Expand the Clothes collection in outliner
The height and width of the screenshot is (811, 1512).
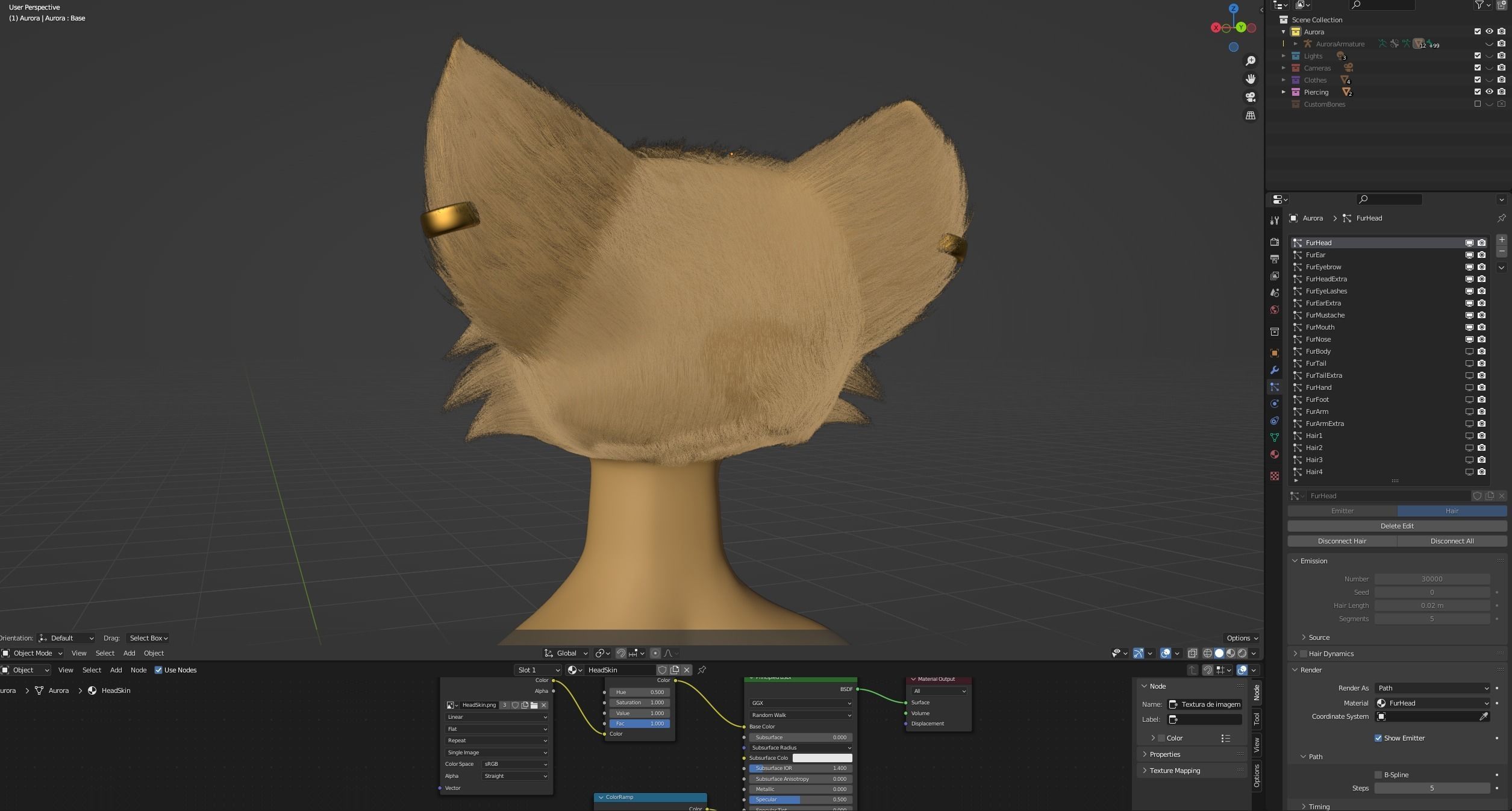[x=1283, y=80]
